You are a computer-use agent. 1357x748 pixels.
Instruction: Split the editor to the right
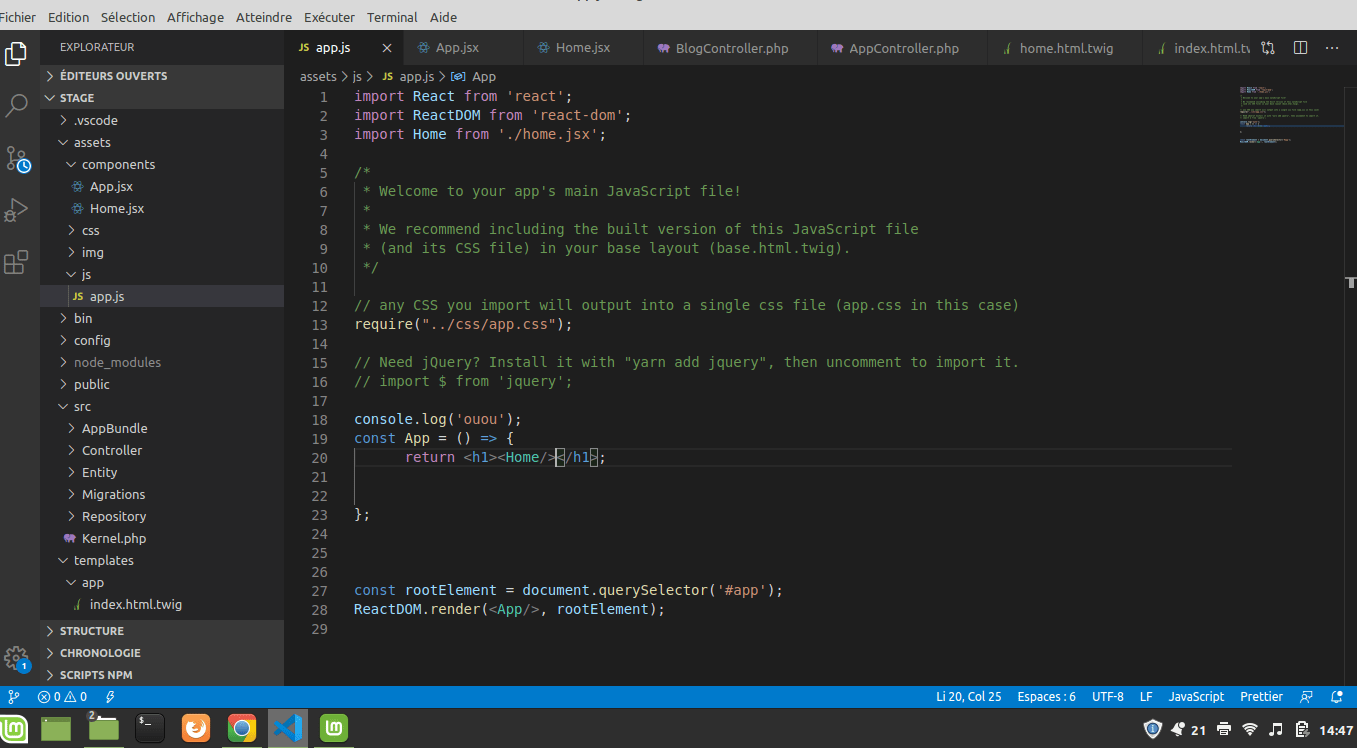click(1300, 48)
